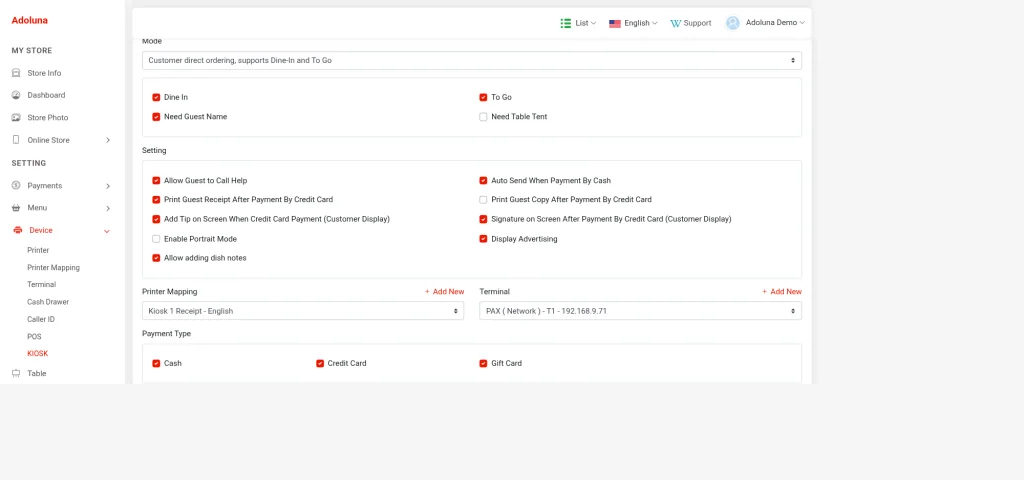Enable Print Guest Copy After Payment checkbox
The width and height of the screenshot is (1024, 480).
[x=483, y=200]
